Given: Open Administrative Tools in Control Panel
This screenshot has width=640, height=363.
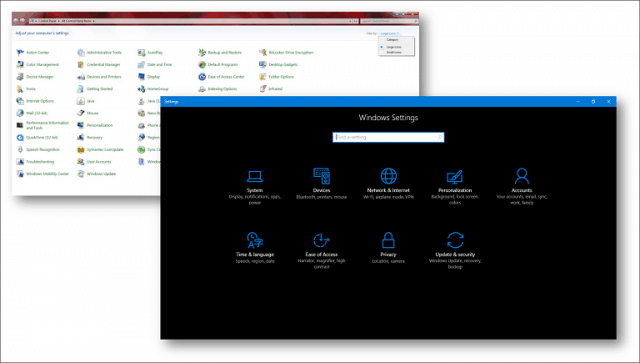Looking at the screenshot, I should tap(99, 52).
